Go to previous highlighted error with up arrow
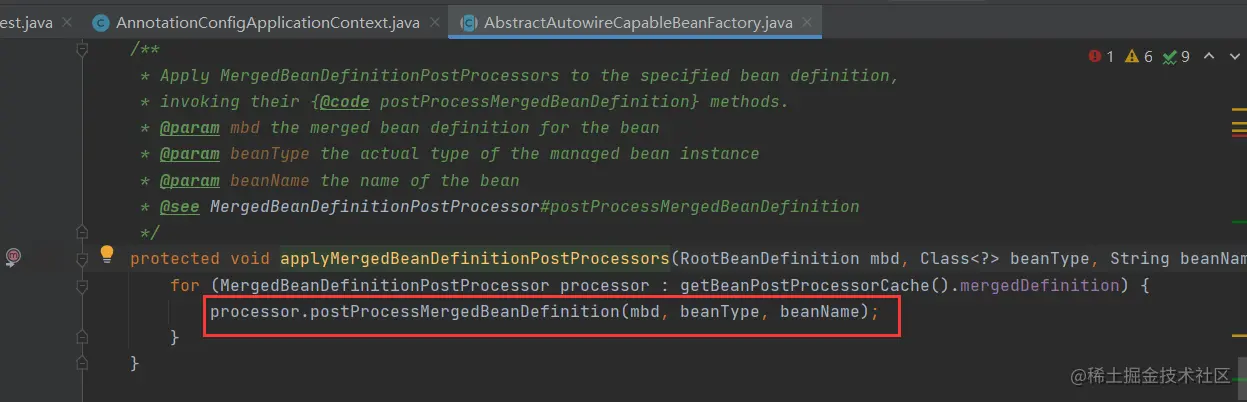 coord(1208,57)
